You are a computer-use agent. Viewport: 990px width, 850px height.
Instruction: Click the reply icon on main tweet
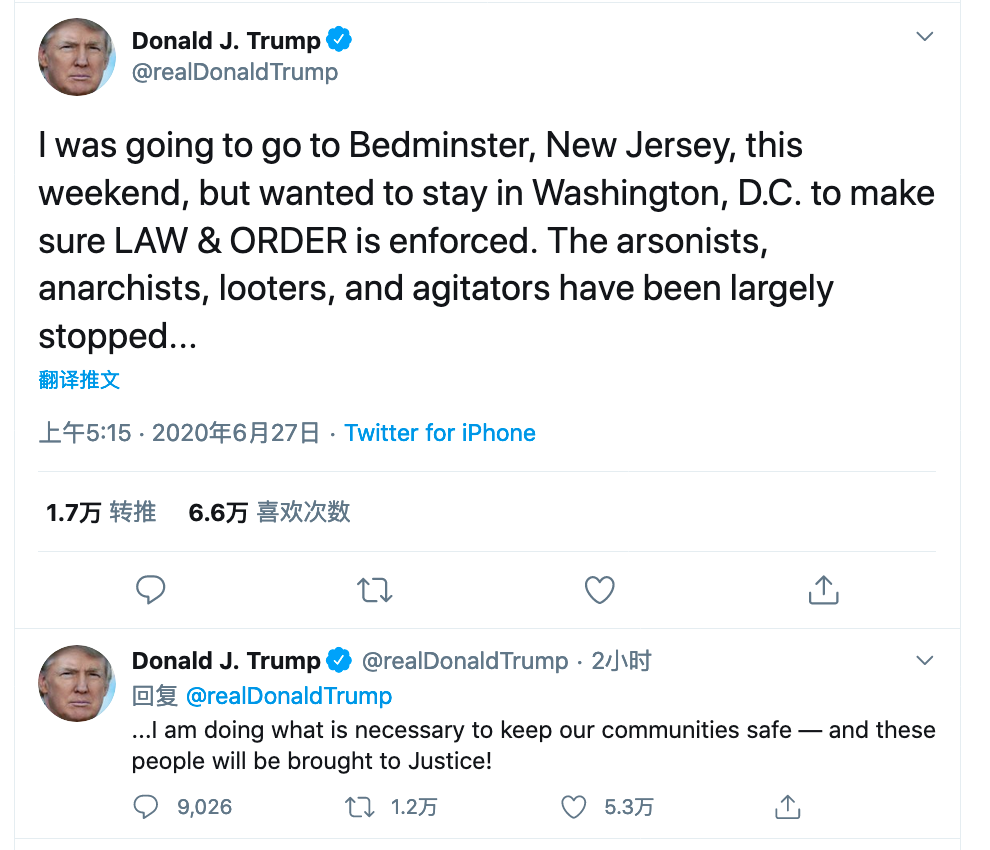pos(150,590)
